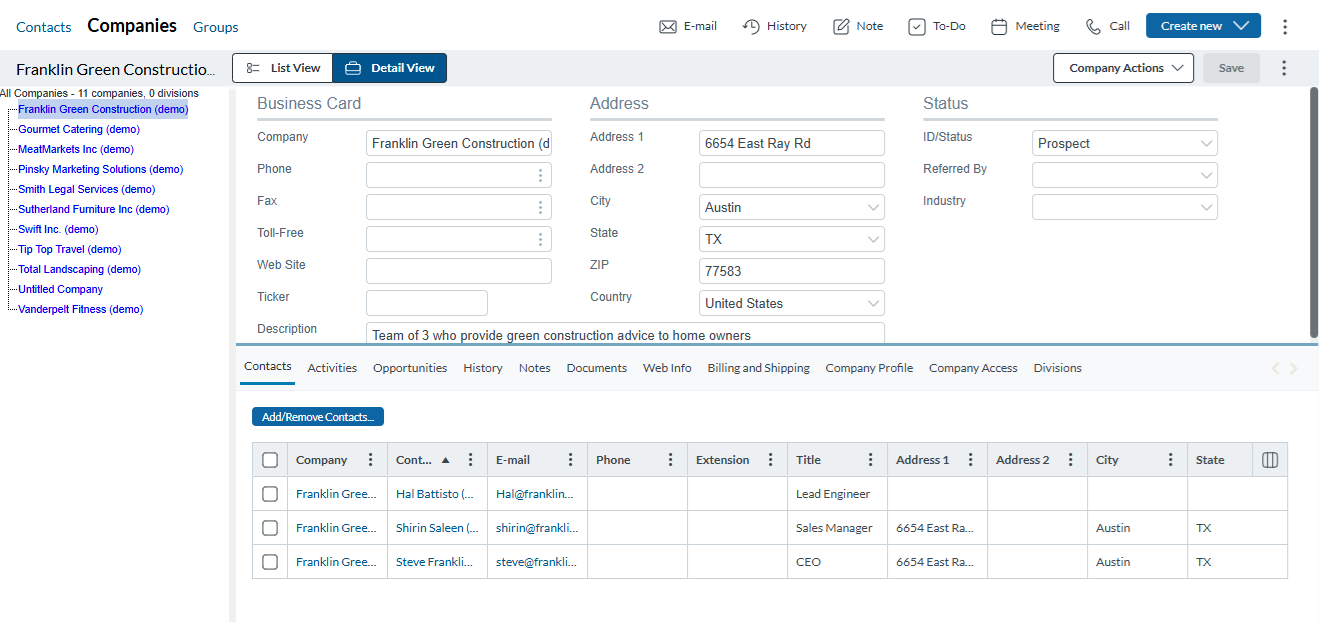
Task: Click the Save button
Action: tap(1231, 68)
